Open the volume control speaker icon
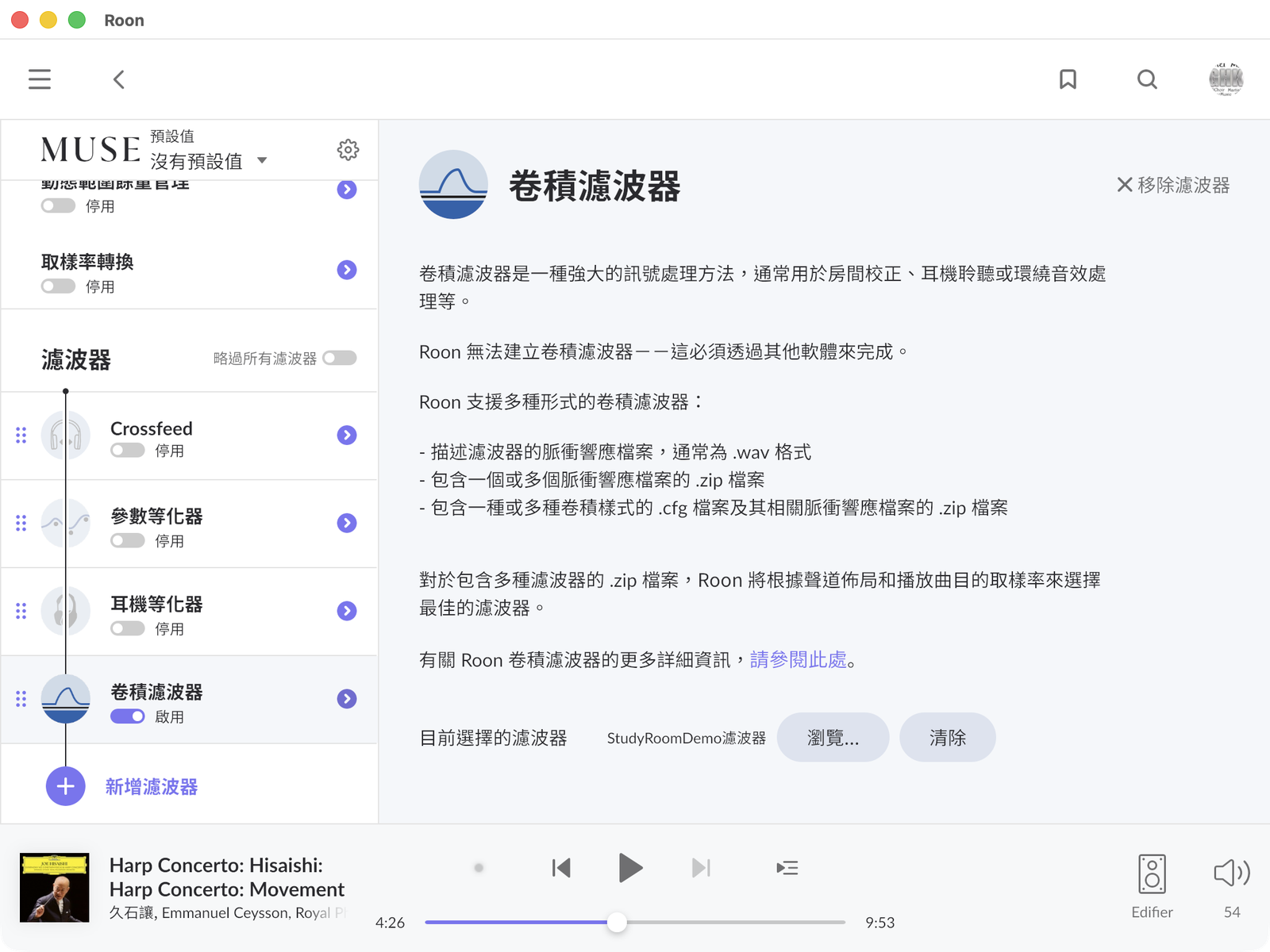 tap(1232, 873)
